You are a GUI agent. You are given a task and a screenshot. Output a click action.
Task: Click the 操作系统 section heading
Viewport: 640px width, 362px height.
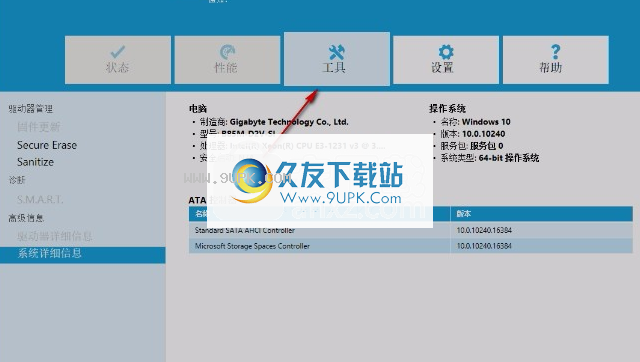(x=447, y=109)
